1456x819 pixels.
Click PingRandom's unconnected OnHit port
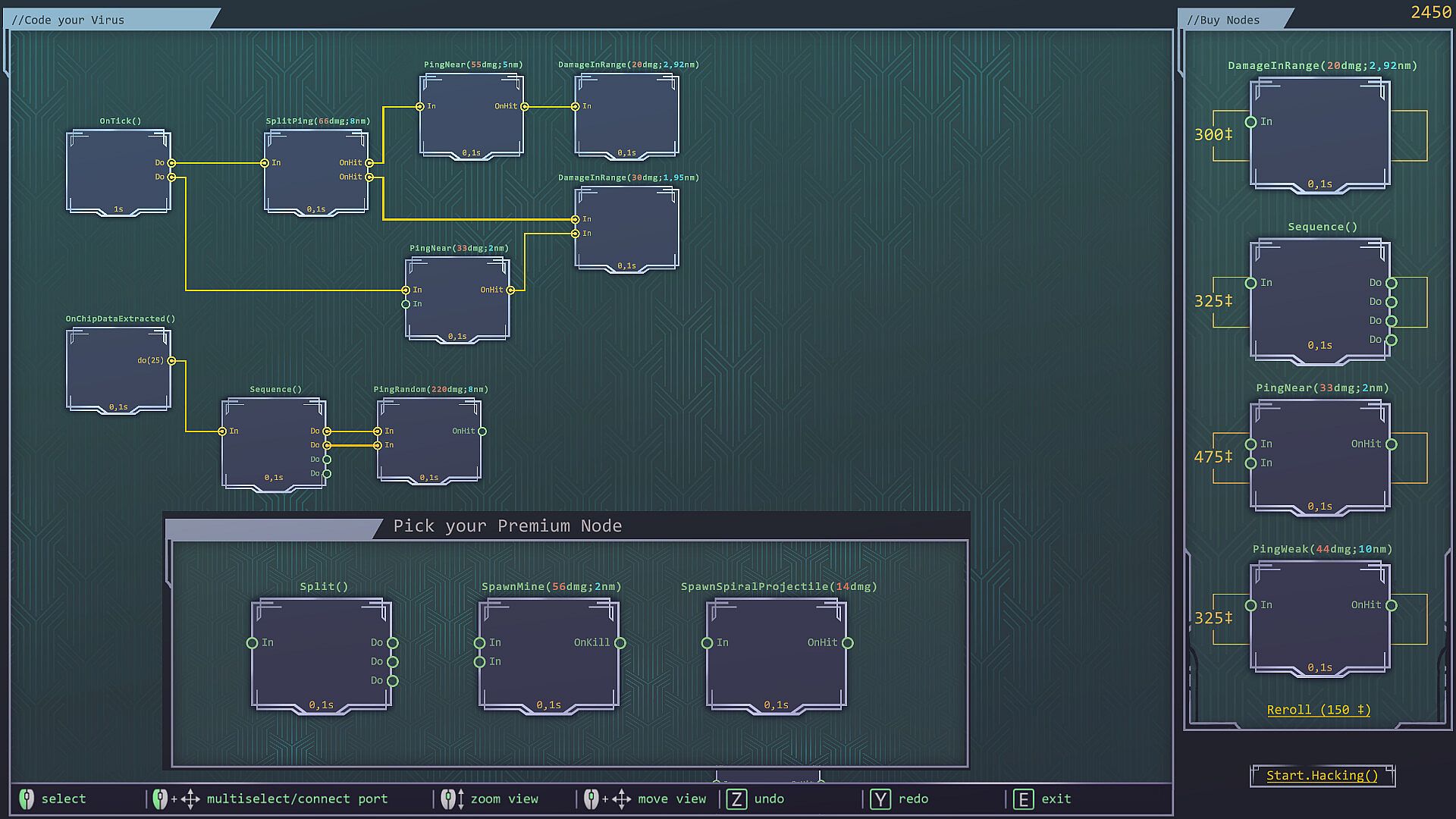tap(482, 431)
